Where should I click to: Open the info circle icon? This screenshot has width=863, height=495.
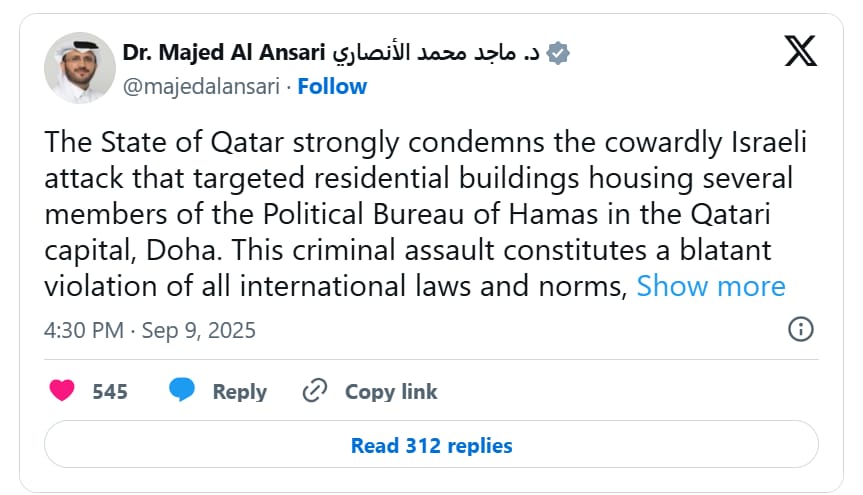click(800, 330)
